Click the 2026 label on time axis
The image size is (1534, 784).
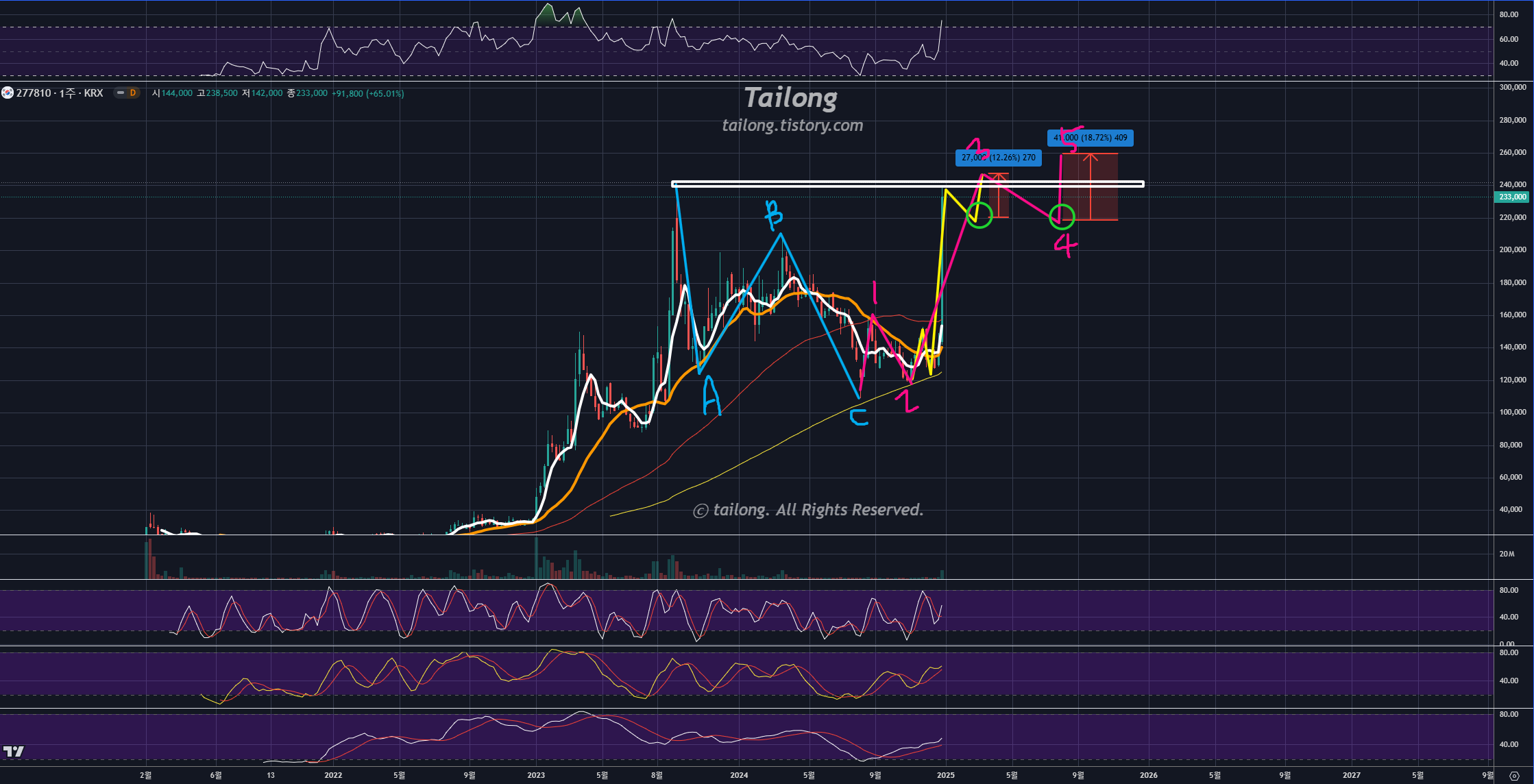[x=1148, y=775]
